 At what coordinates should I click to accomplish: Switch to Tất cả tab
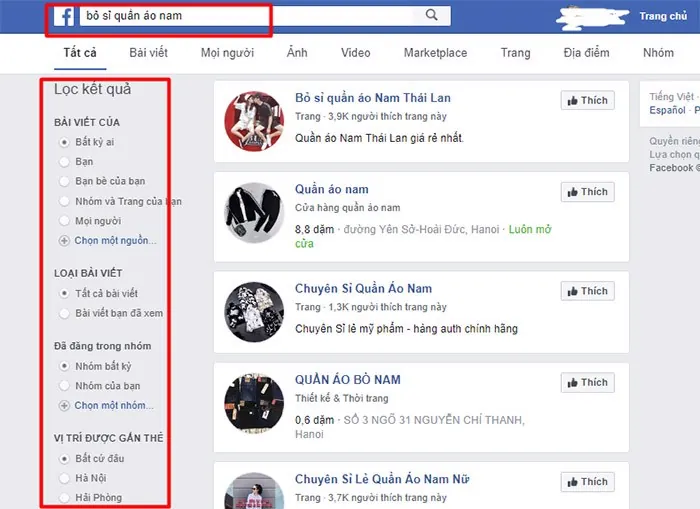80,53
